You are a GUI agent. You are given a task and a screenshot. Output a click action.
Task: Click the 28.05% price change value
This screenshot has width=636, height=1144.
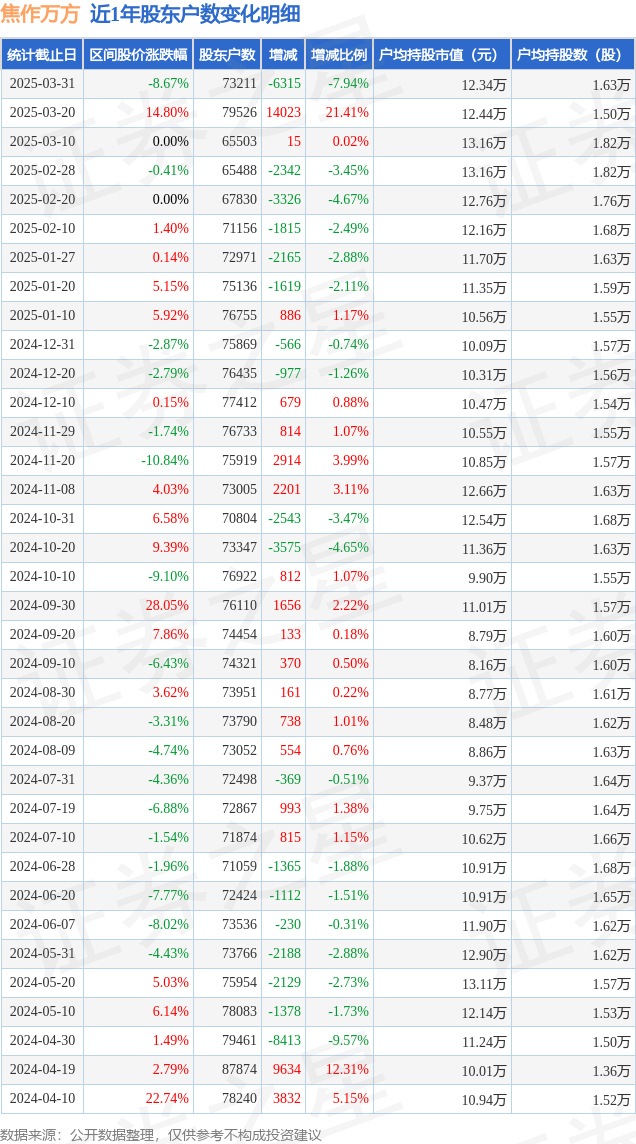click(168, 606)
